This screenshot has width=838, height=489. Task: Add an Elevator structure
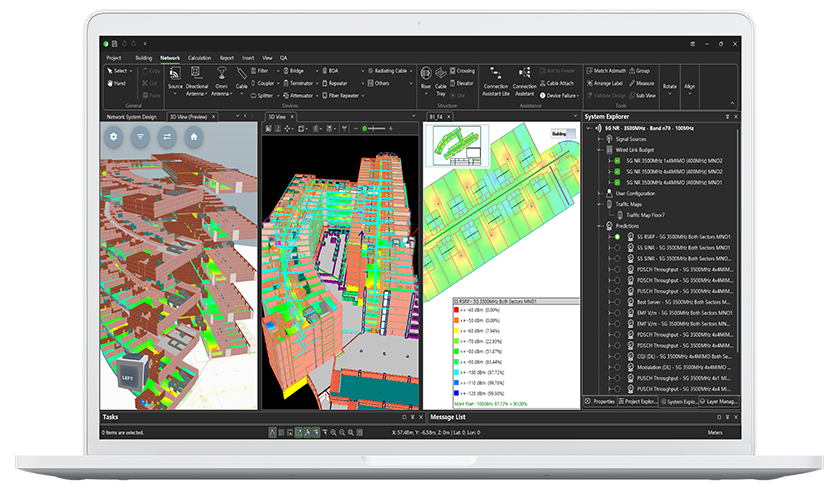point(462,83)
